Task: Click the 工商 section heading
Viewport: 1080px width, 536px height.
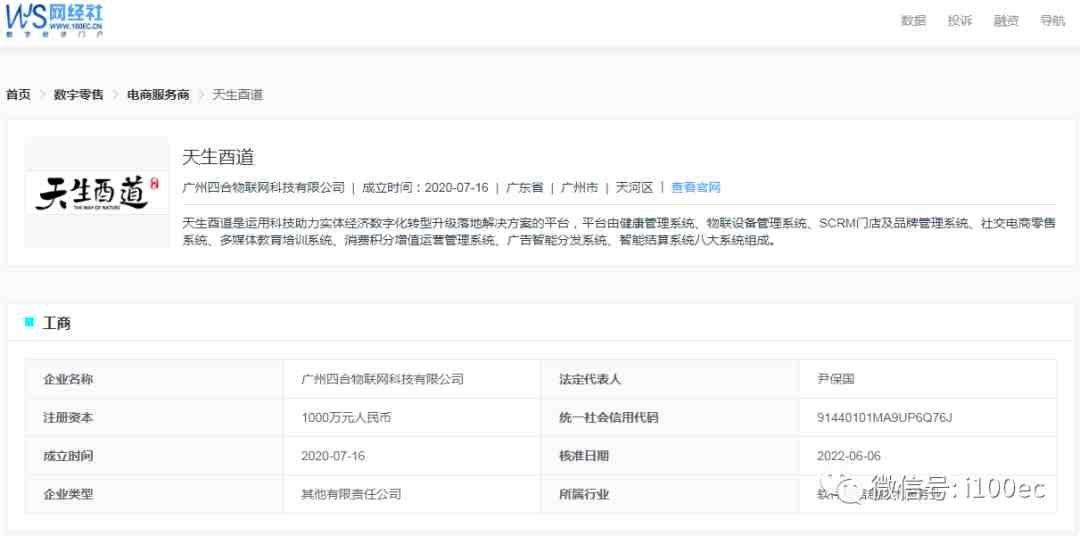Action: (x=56, y=323)
